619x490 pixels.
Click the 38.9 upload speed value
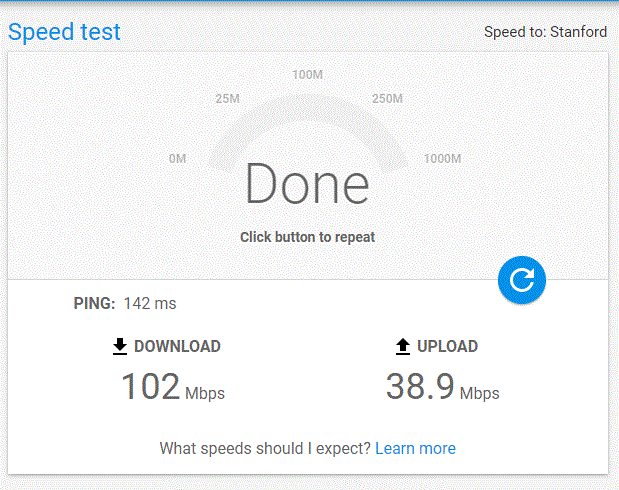click(x=420, y=386)
